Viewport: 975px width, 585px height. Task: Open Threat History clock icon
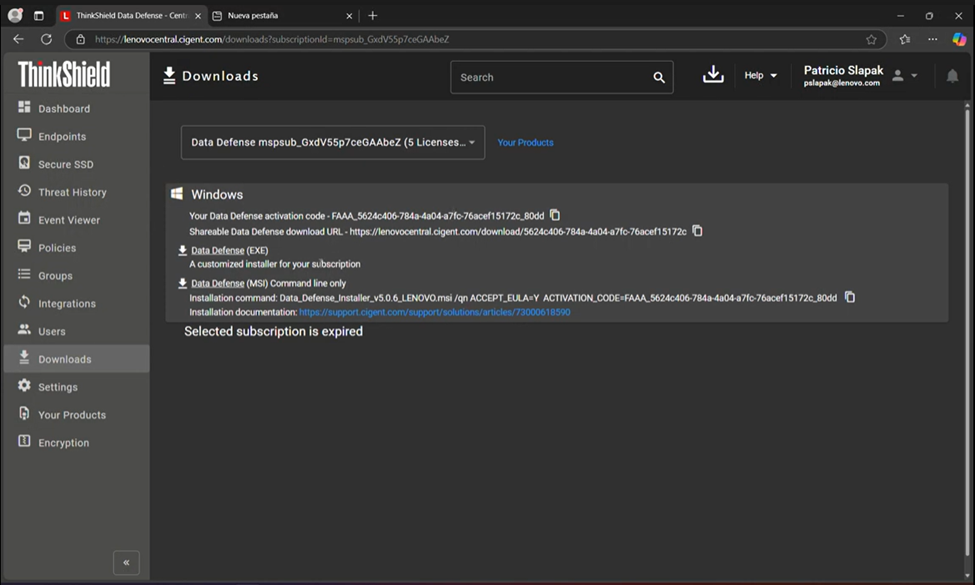point(24,191)
